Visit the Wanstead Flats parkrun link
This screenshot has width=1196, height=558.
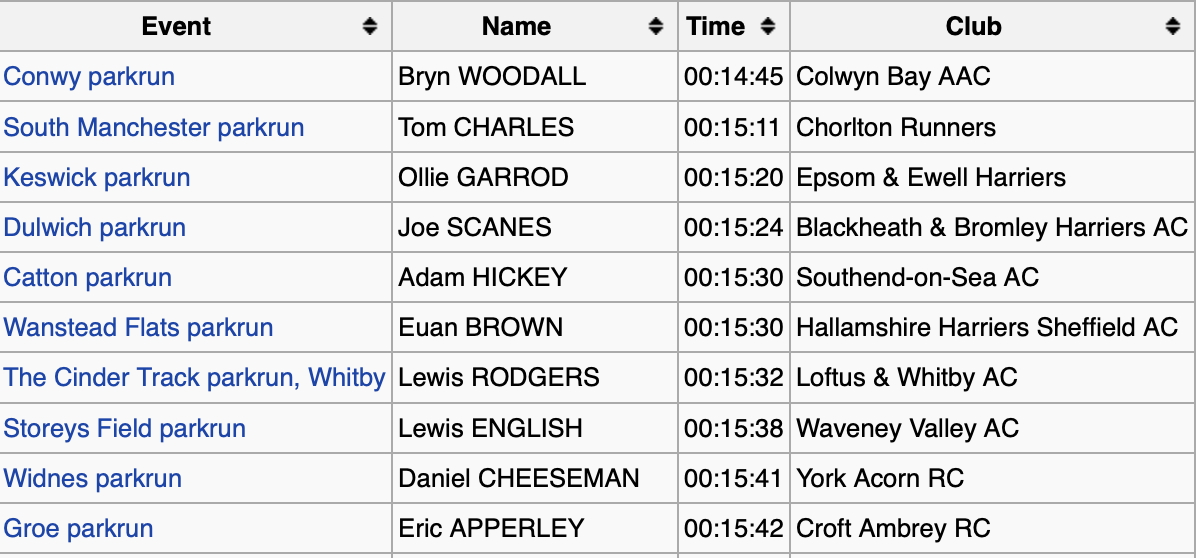138,327
